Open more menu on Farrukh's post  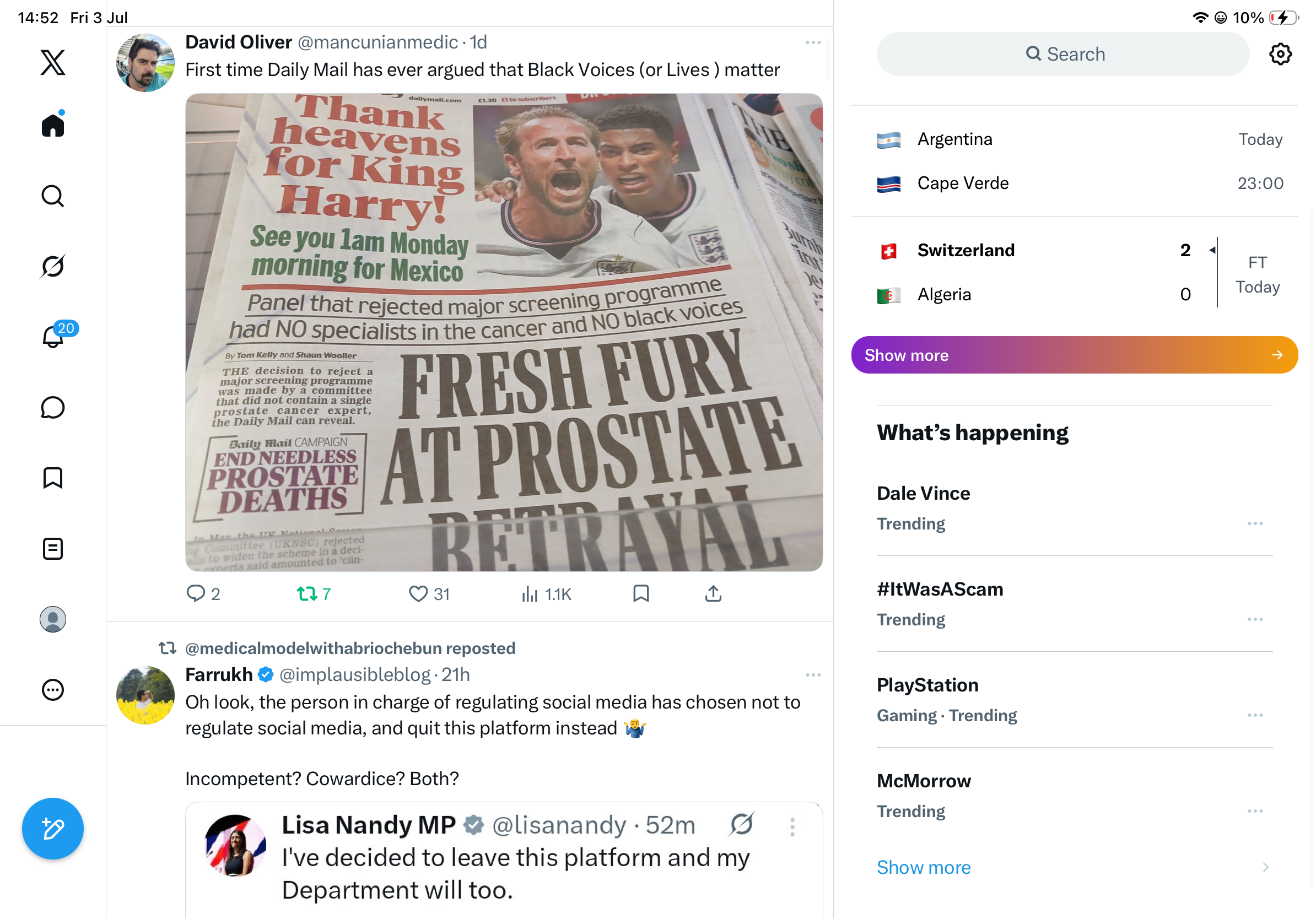[x=813, y=675]
